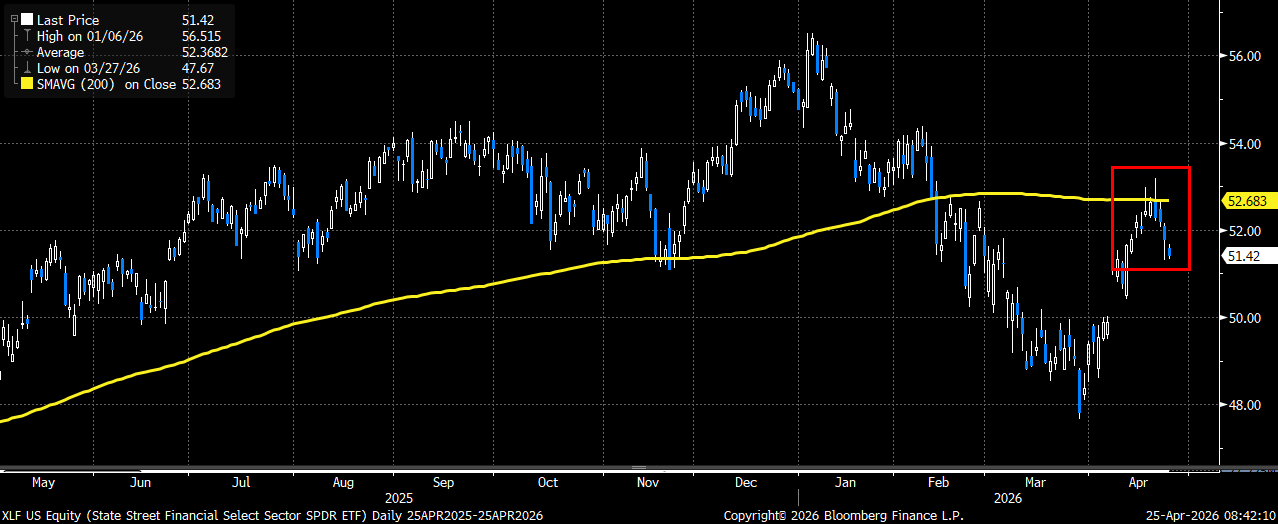The width and height of the screenshot is (1278, 524).
Task: Select the Low marker icon in legend
Action: click(x=26, y=68)
